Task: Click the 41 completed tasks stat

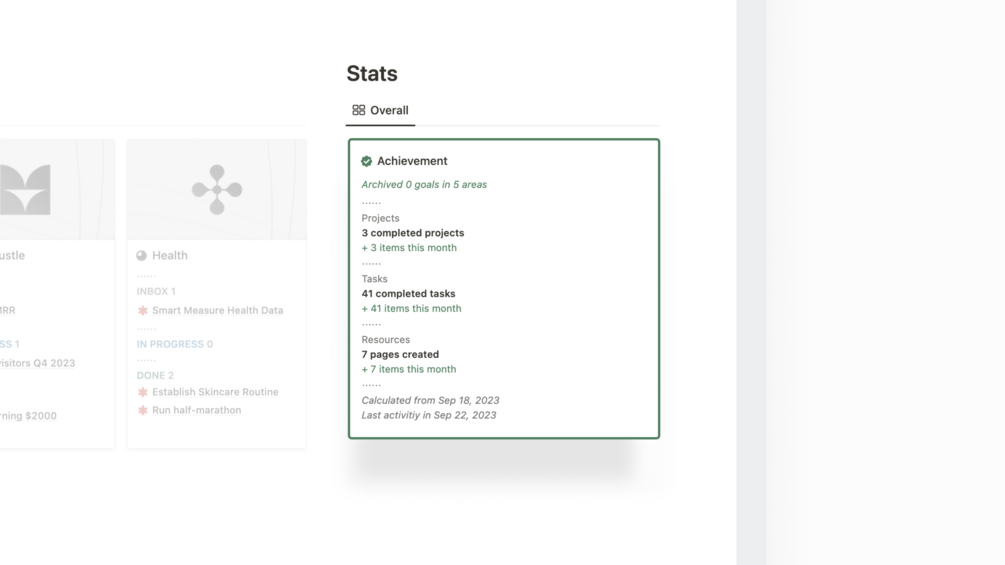Action: tap(408, 294)
